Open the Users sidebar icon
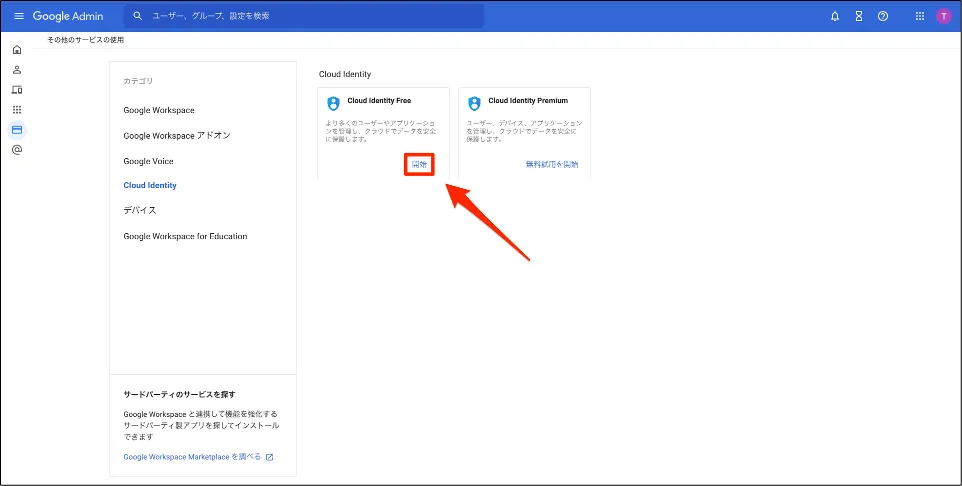 click(17, 70)
